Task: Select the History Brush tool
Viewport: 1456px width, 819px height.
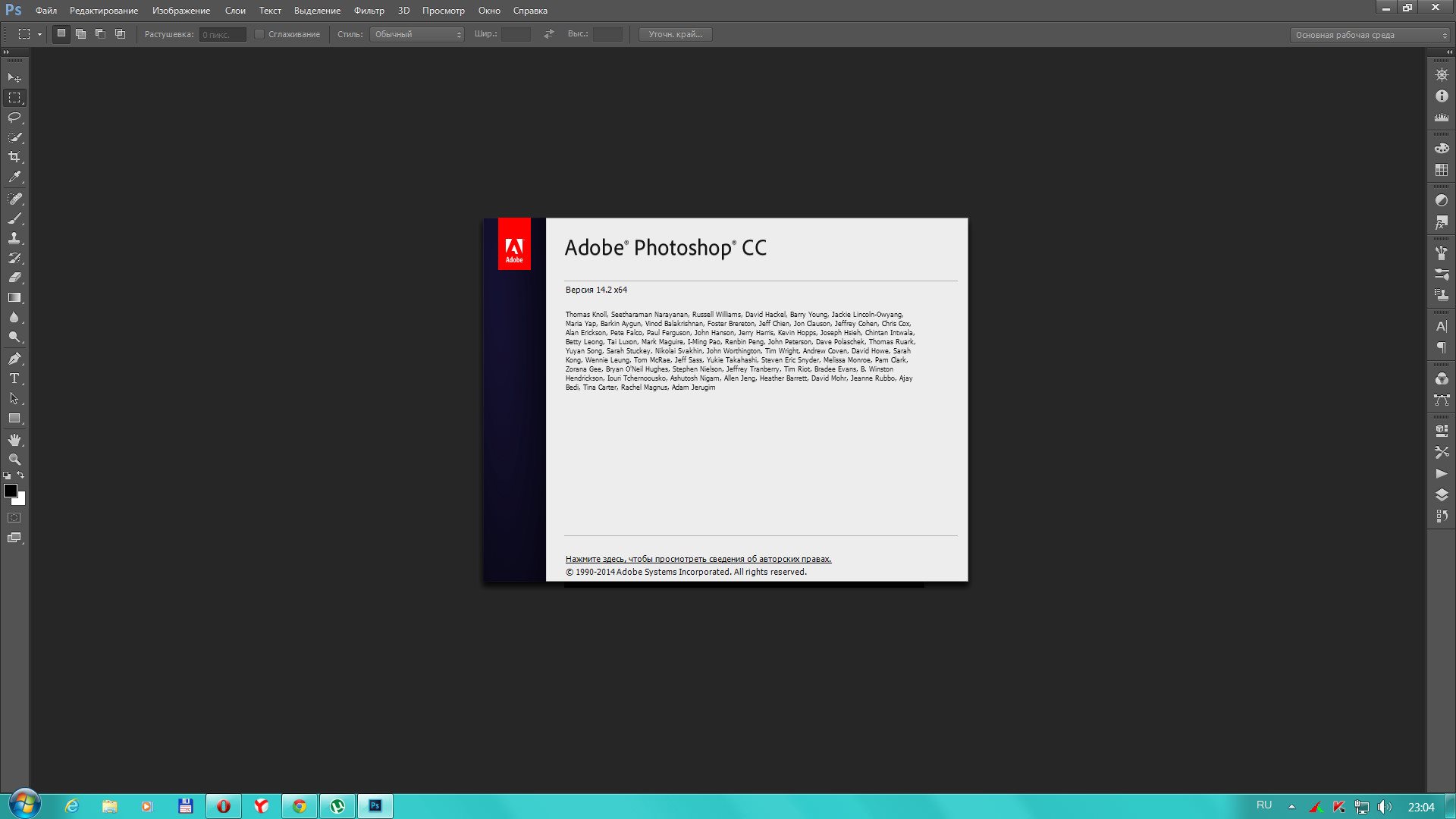Action: click(14, 258)
